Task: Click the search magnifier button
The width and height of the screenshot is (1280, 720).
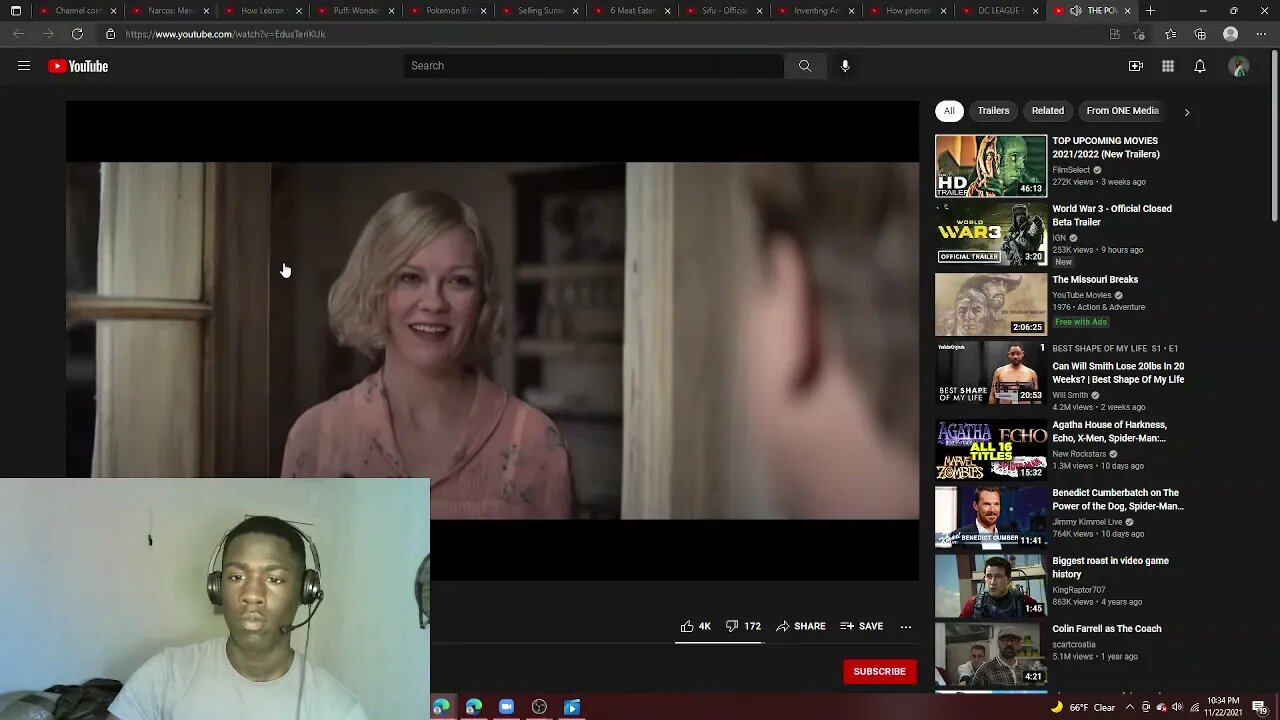Action: [x=804, y=66]
